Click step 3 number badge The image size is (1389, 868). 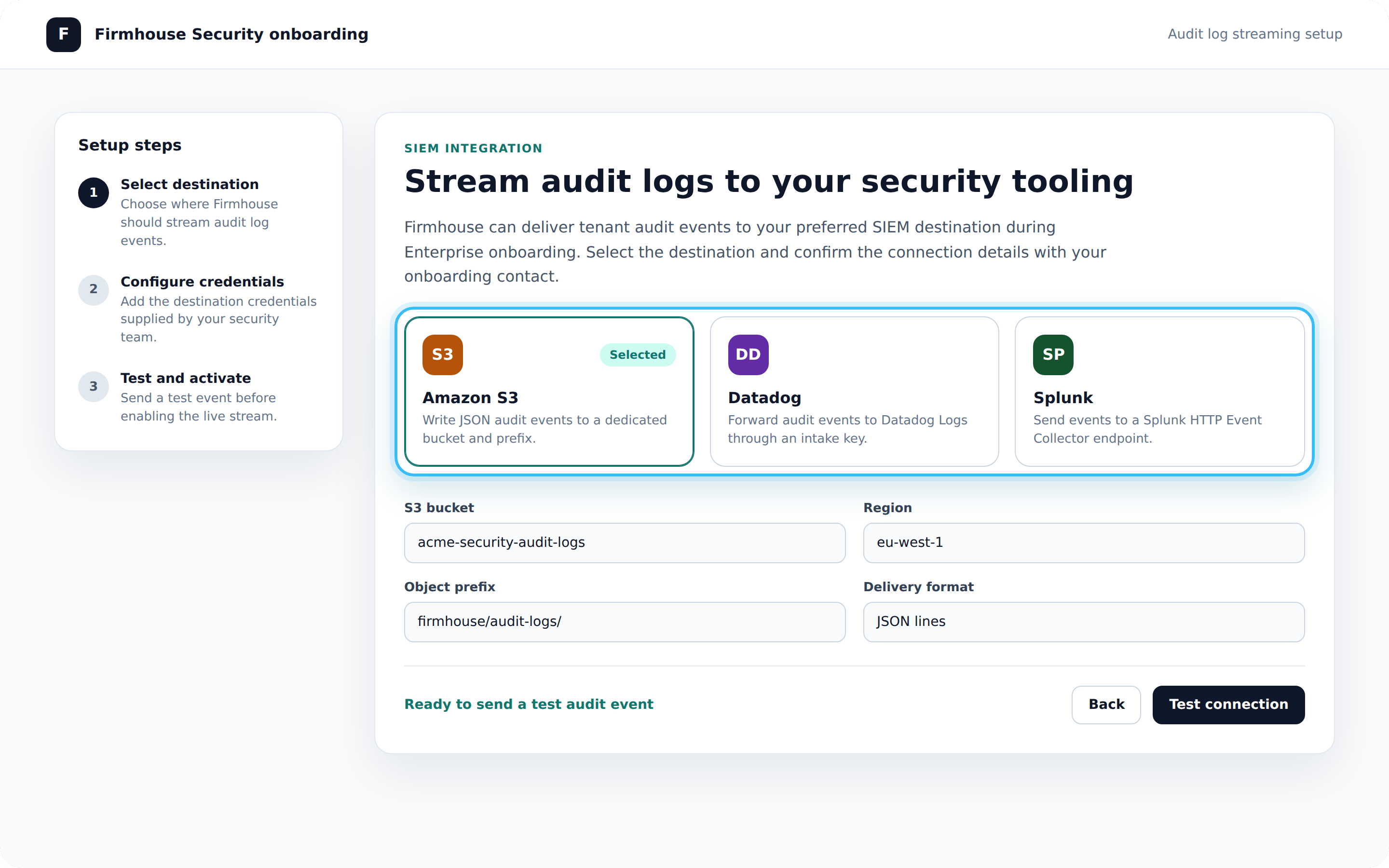coord(94,387)
